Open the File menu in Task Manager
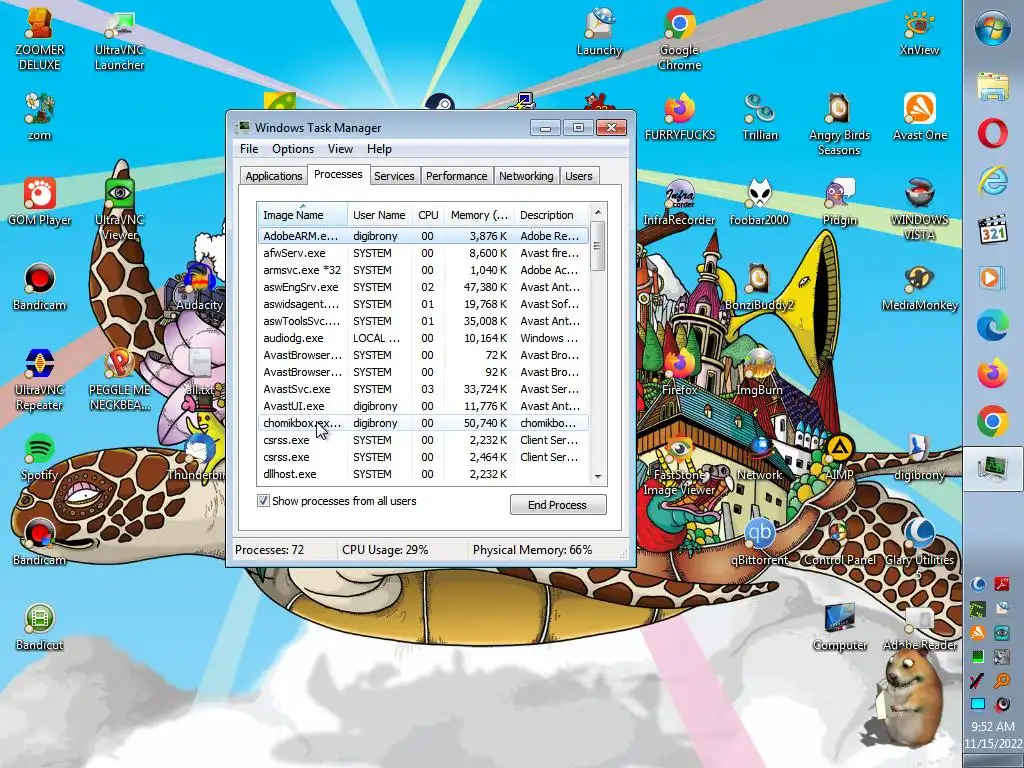Viewport: 1024px width, 768px height. pyautogui.click(x=249, y=149)
